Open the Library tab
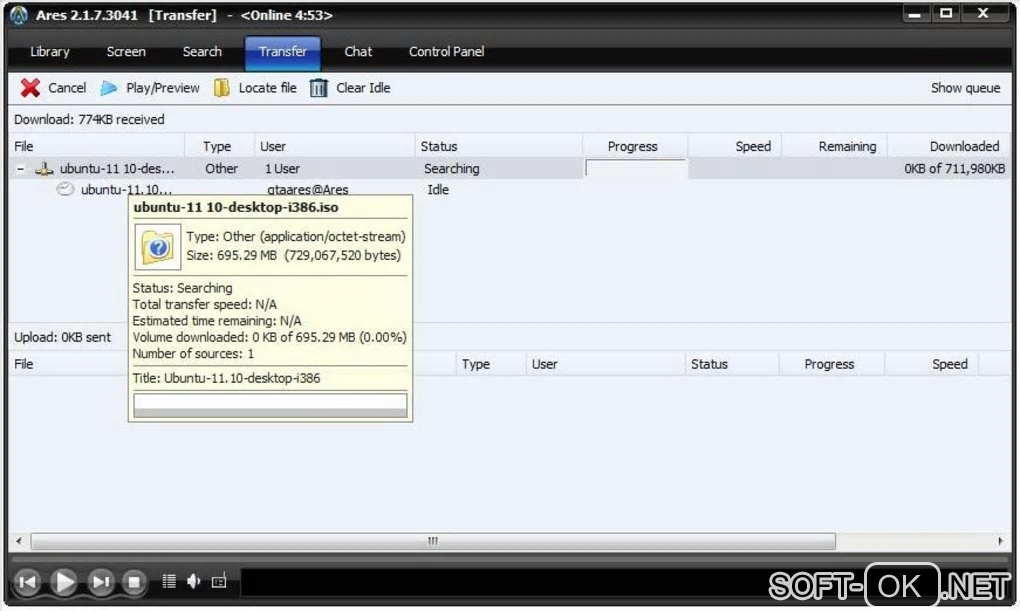Image resolution: width=1020 pixels, height=611 pixels. (49, 52)
